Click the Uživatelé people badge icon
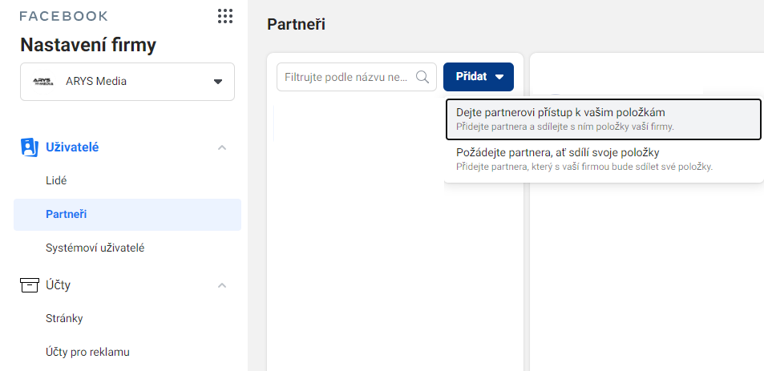The height and width of the screenshot is (374, 764). 29,147
